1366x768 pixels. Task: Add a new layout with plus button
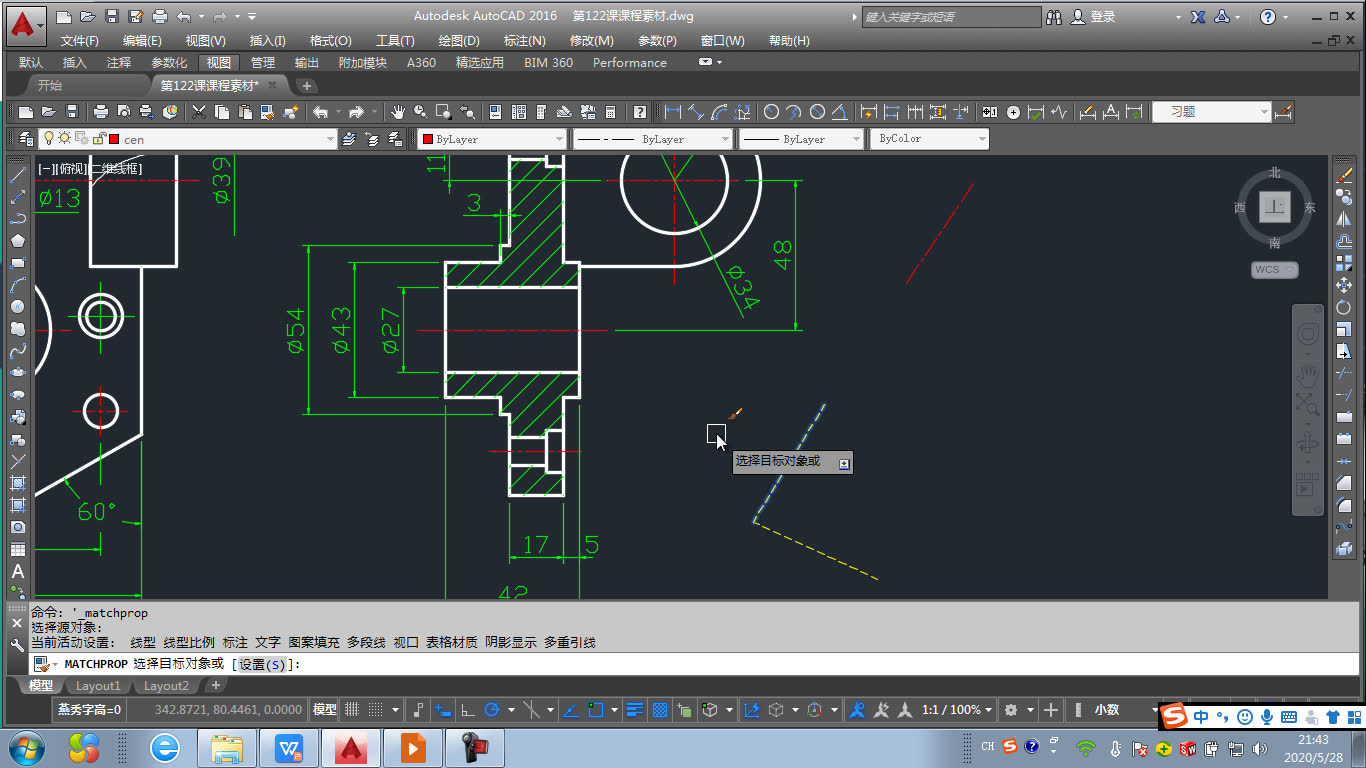(215, 686)
